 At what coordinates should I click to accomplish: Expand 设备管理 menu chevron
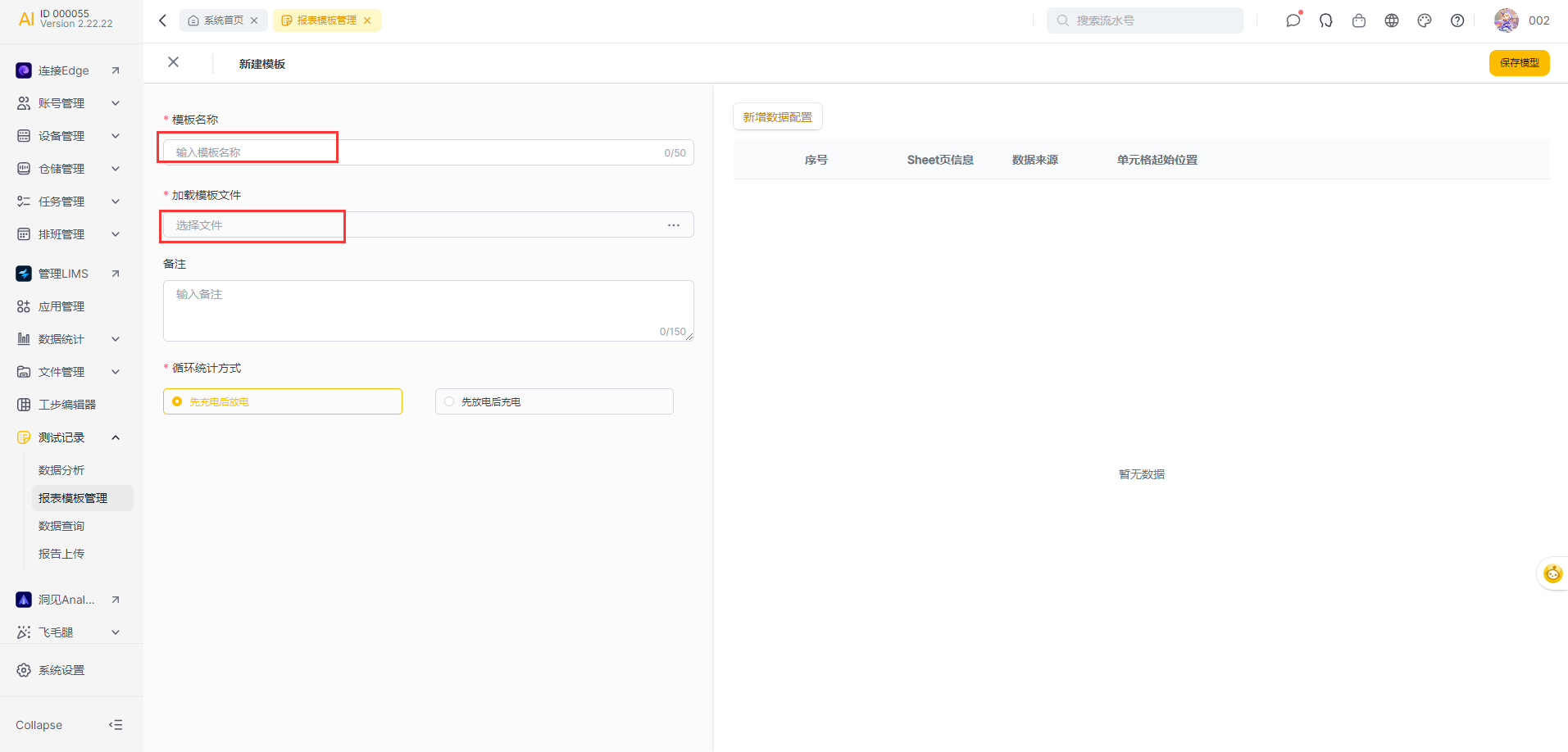(x=116, y=136)
